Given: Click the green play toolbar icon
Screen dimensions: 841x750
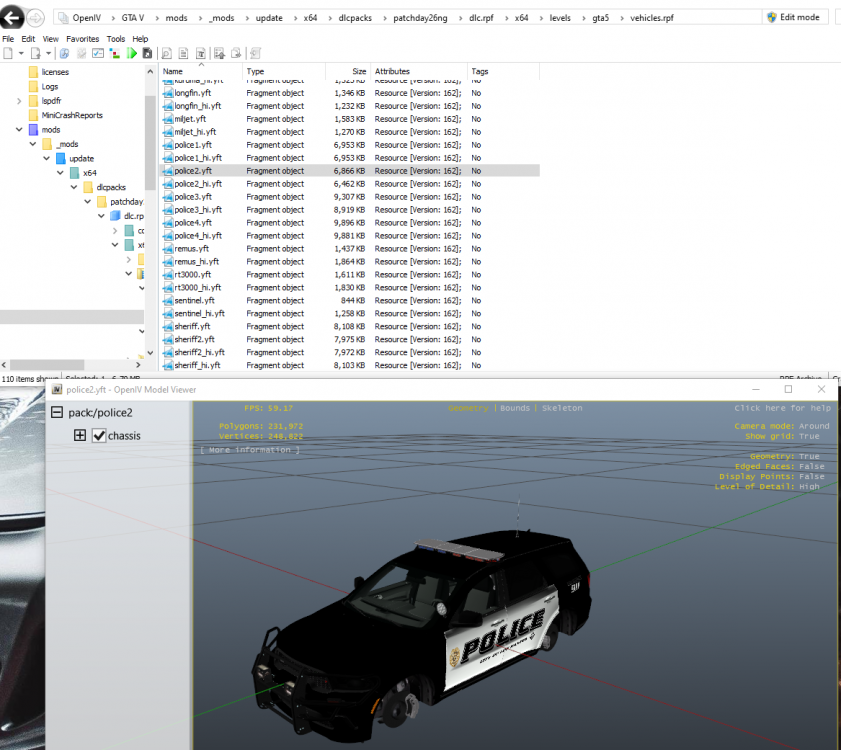Looking at the screenshot, I should (x=132, y=53).
